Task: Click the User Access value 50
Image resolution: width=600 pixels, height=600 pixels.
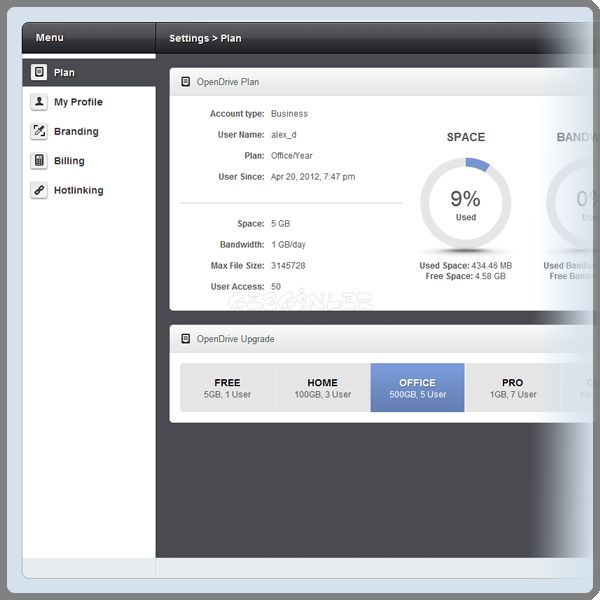Action: coord(276,287)
